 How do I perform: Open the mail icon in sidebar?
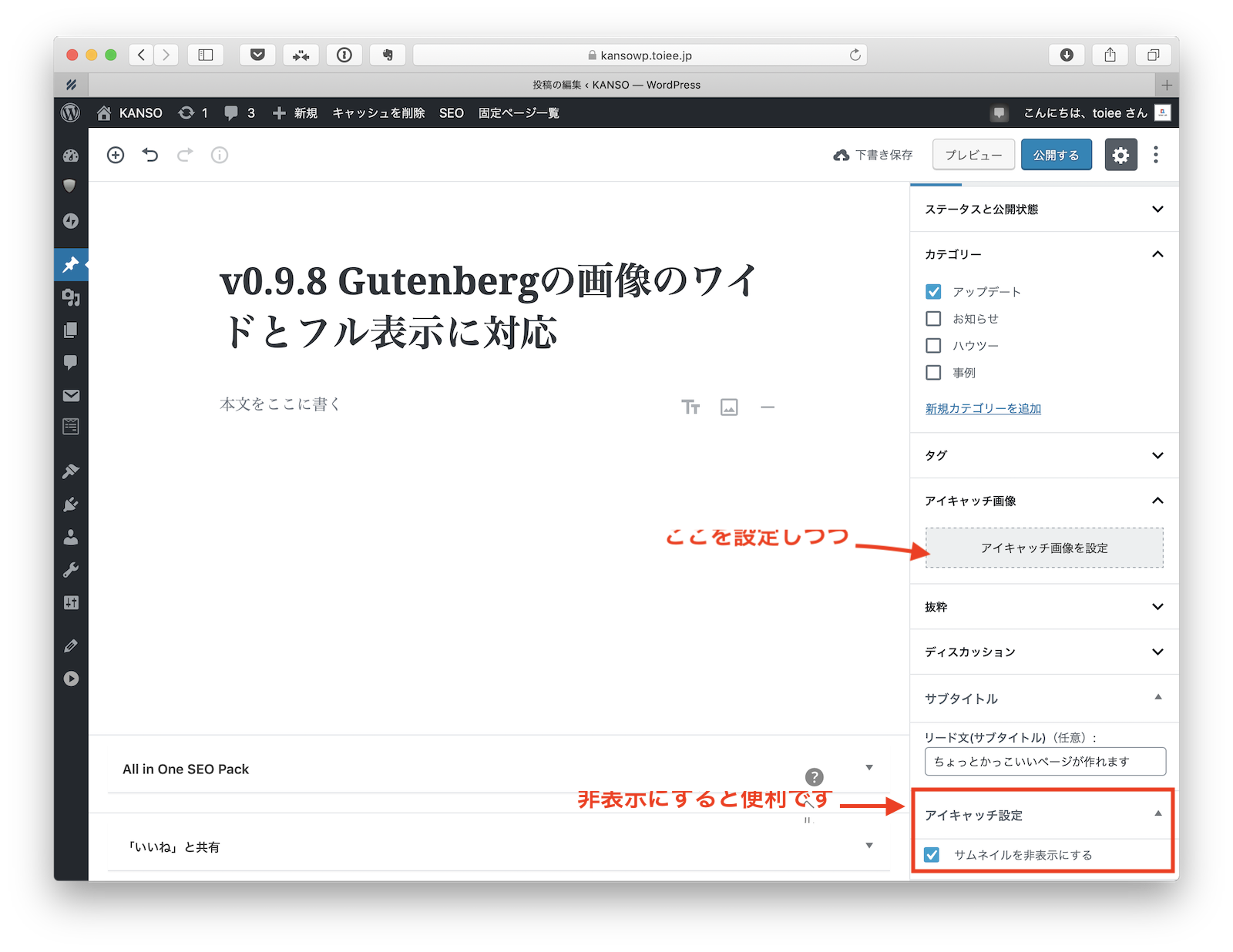(x=71, y=395)
